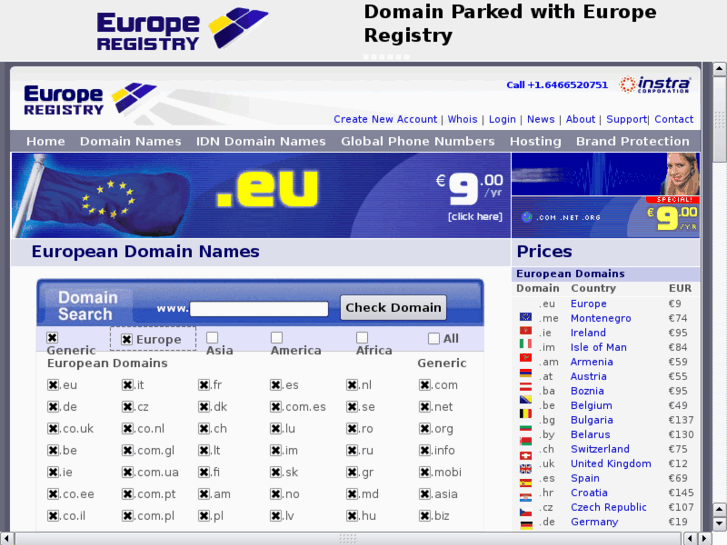Uncheck the Europe category checkbox
Viewport: 727px width, 545px height.
coord(127,340)
